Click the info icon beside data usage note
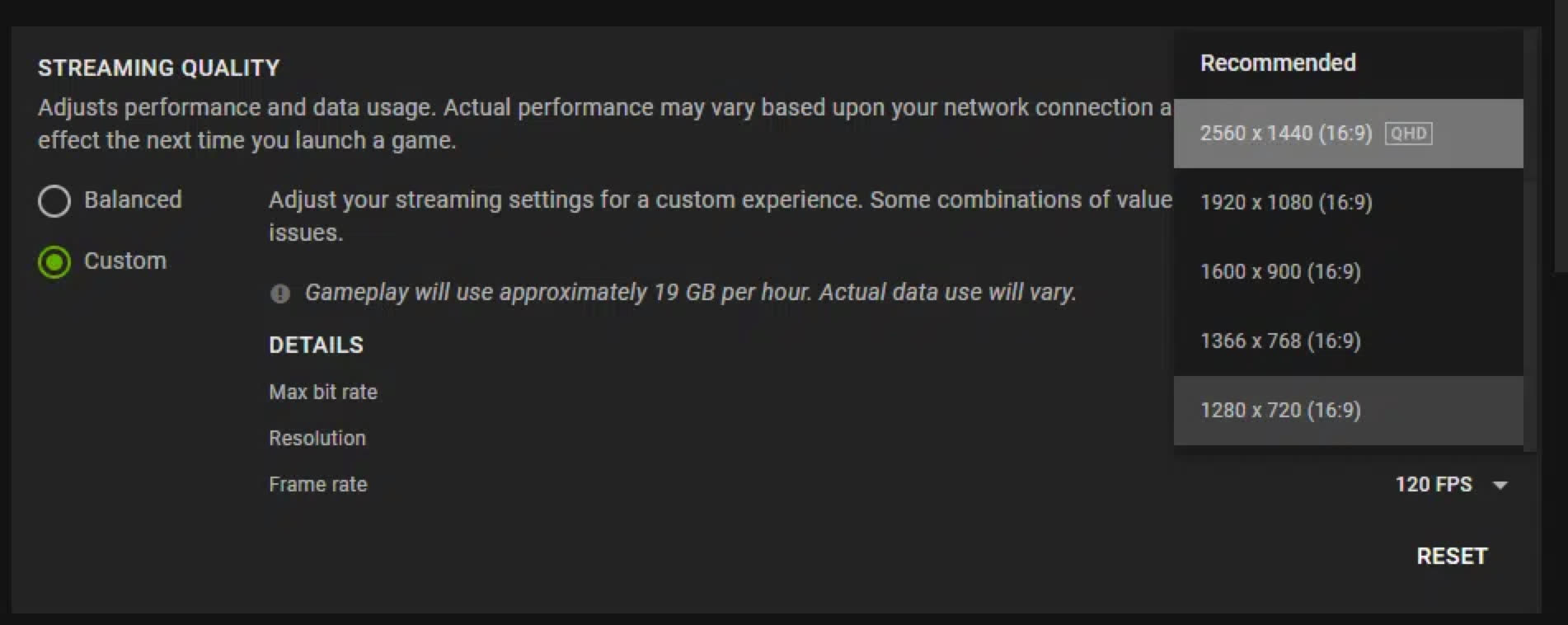This screenshot has width=1568, height=625. 280,294
